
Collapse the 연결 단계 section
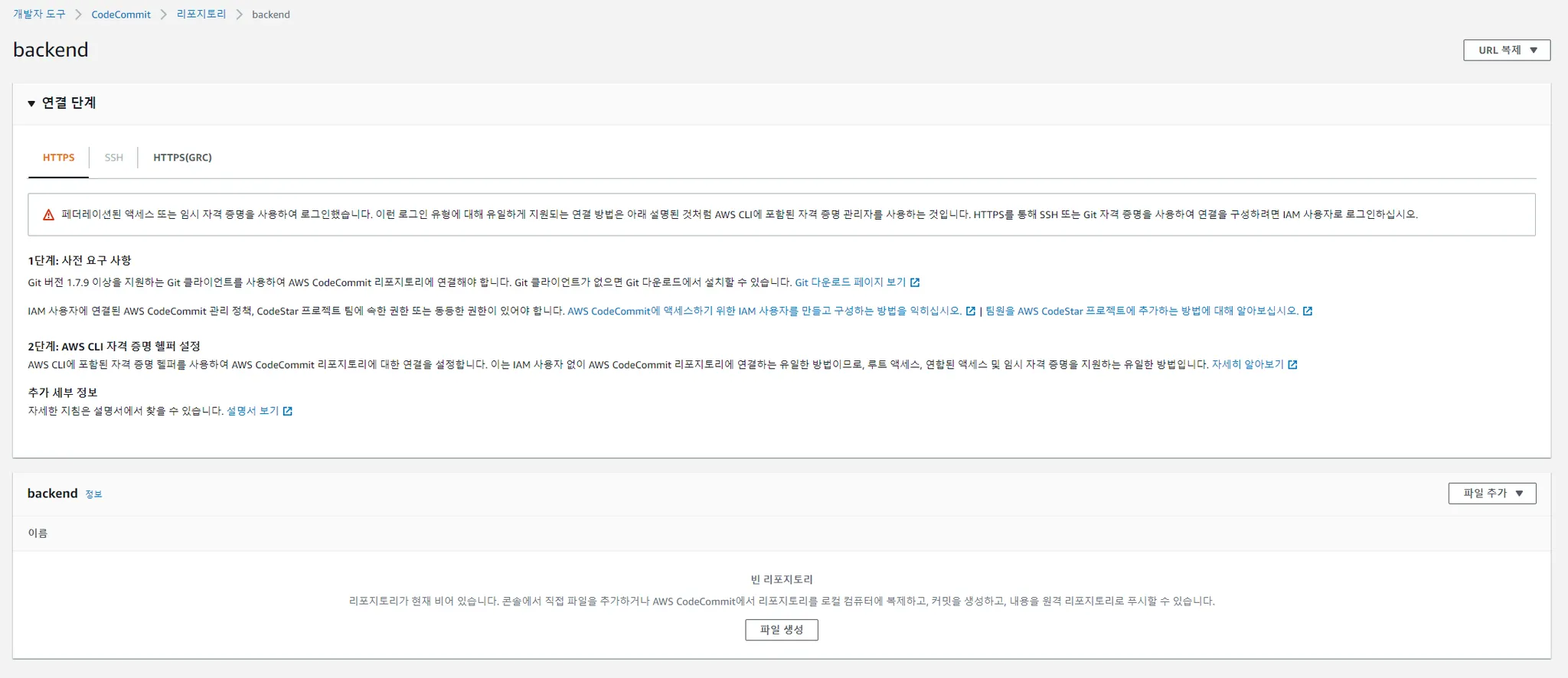tap(31, 103)
